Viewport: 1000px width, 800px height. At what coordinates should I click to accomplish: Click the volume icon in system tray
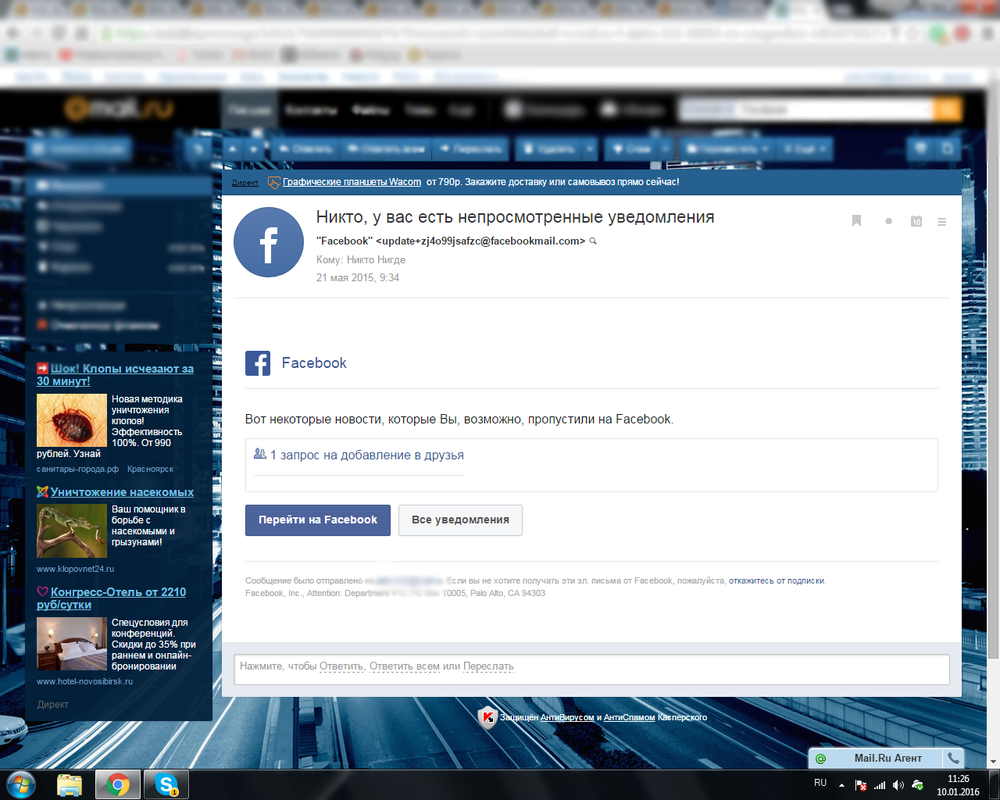pos(897,784)
